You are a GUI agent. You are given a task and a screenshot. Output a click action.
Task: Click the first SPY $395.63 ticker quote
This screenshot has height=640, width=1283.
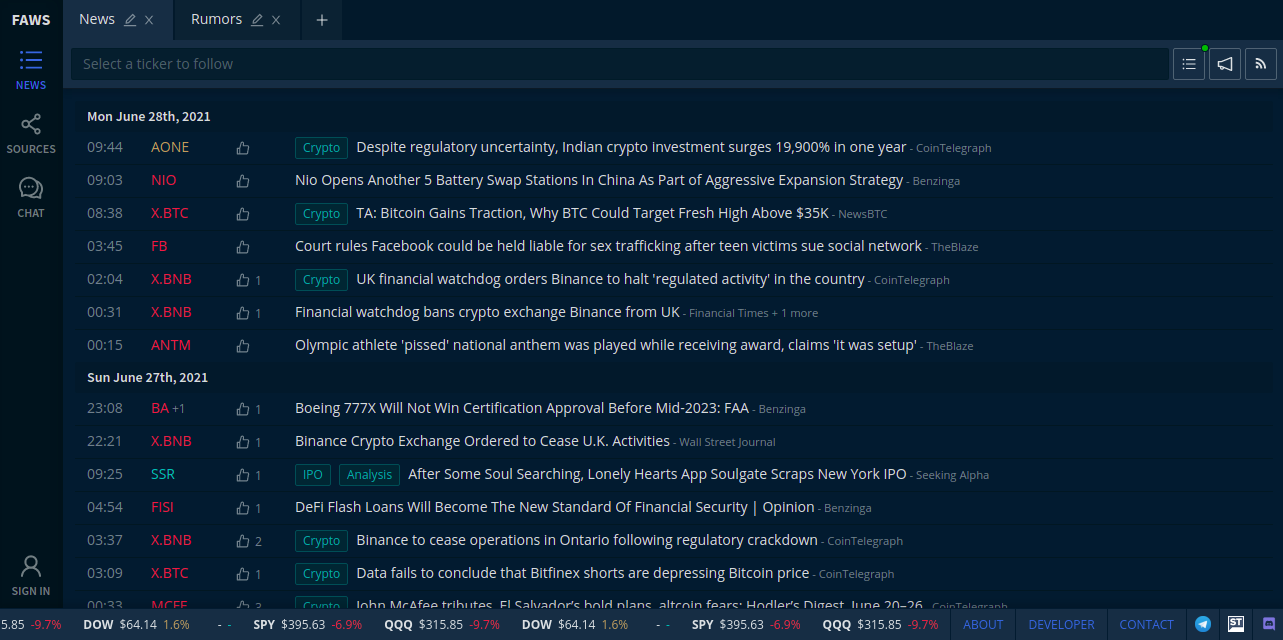307,624
